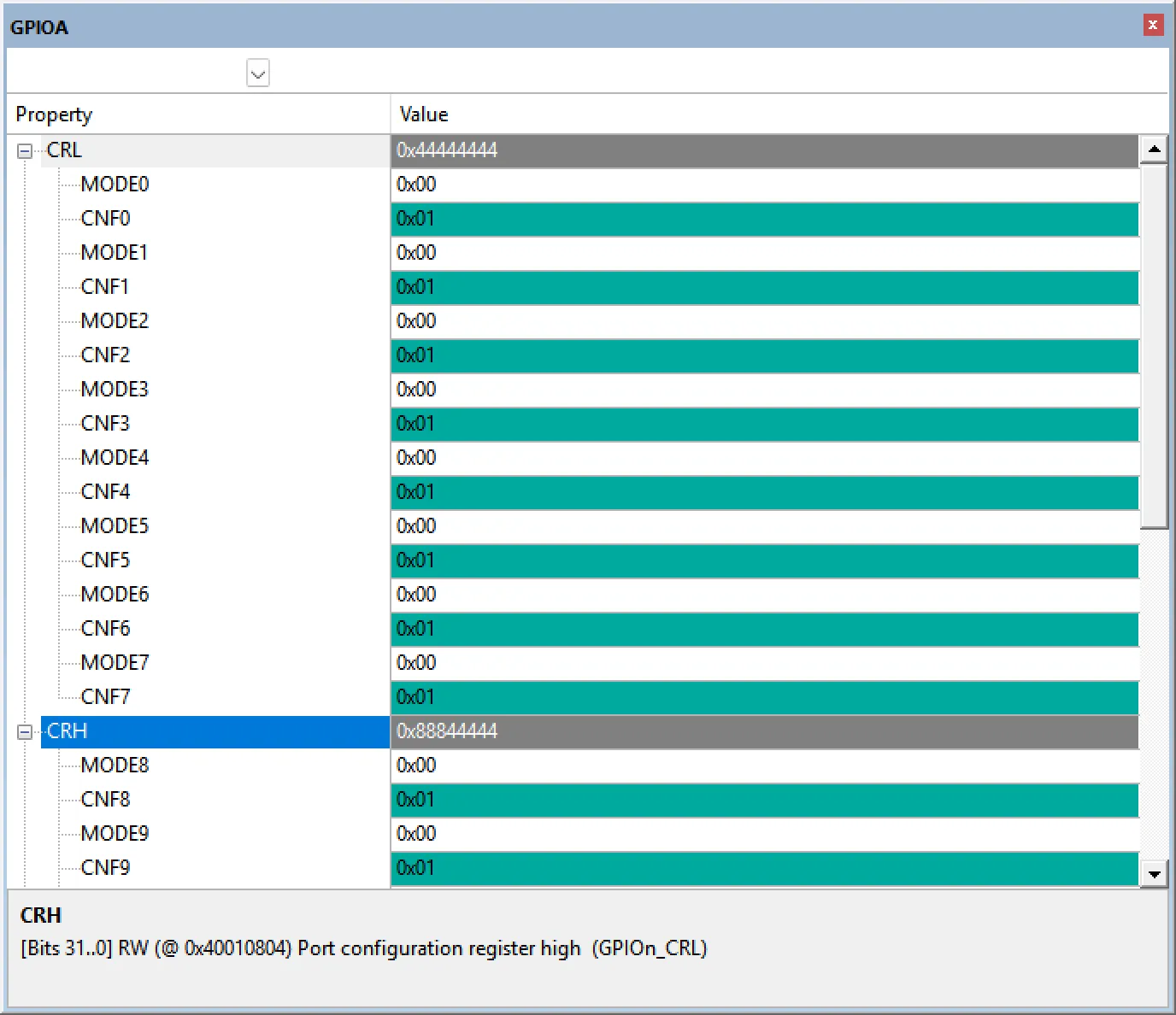Screen dimensions: 1176x1015
Task: Select the CNF0 property row
Action: click(105, 219)
